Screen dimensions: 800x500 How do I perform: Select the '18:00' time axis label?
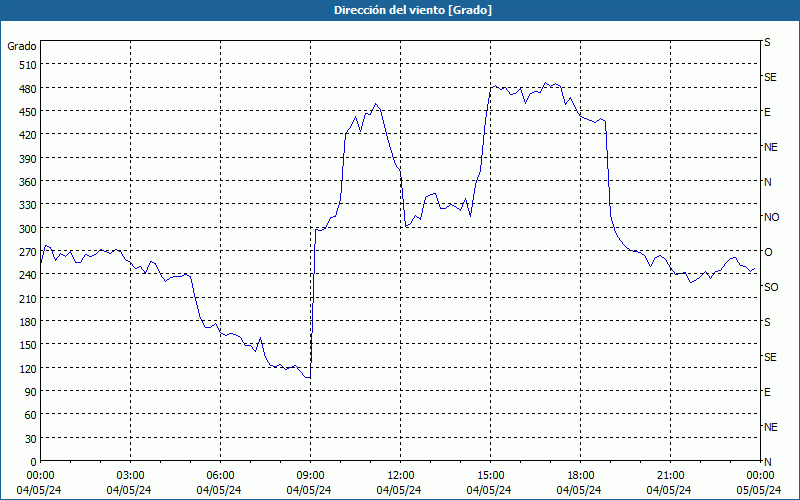pos(581,476)
